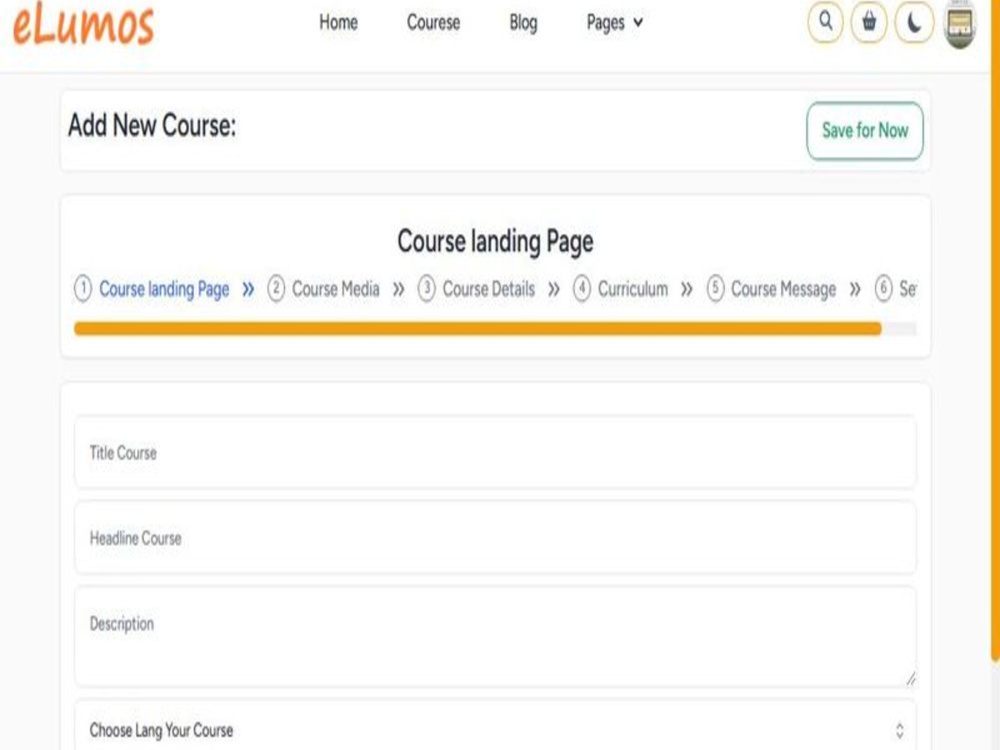Open the shopping basket icon
This screenshot has height=750, width=1000.
click(869, 22)
